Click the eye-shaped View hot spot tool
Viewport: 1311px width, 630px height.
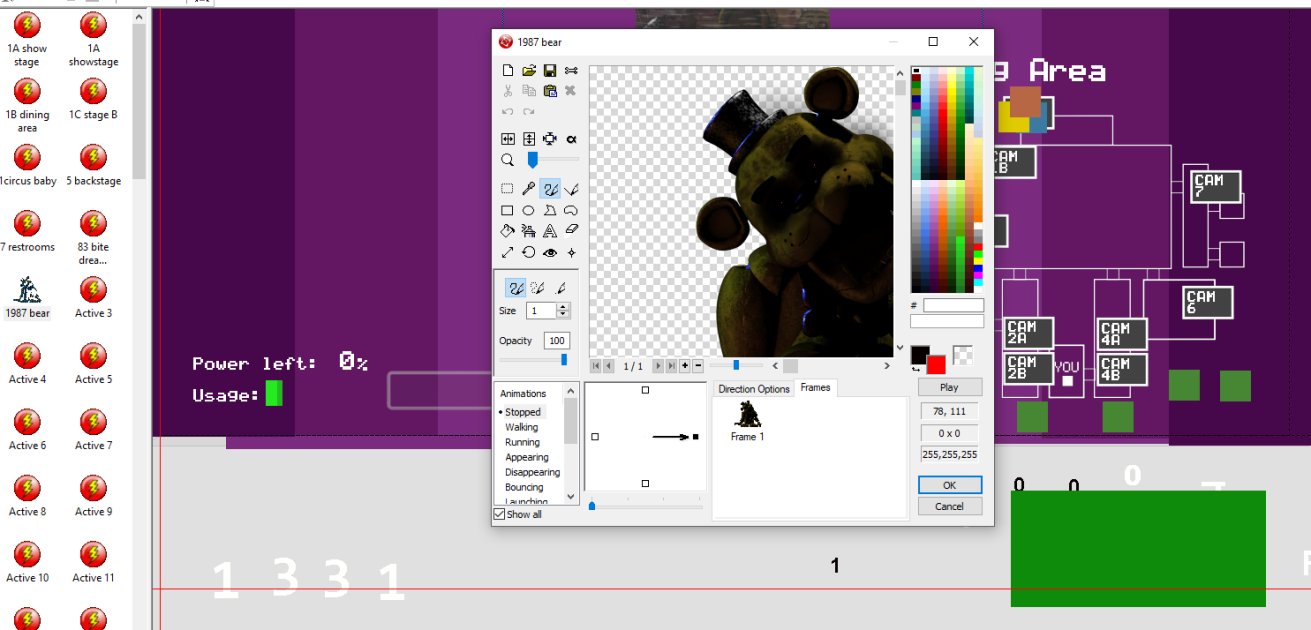tap(550, 253)
